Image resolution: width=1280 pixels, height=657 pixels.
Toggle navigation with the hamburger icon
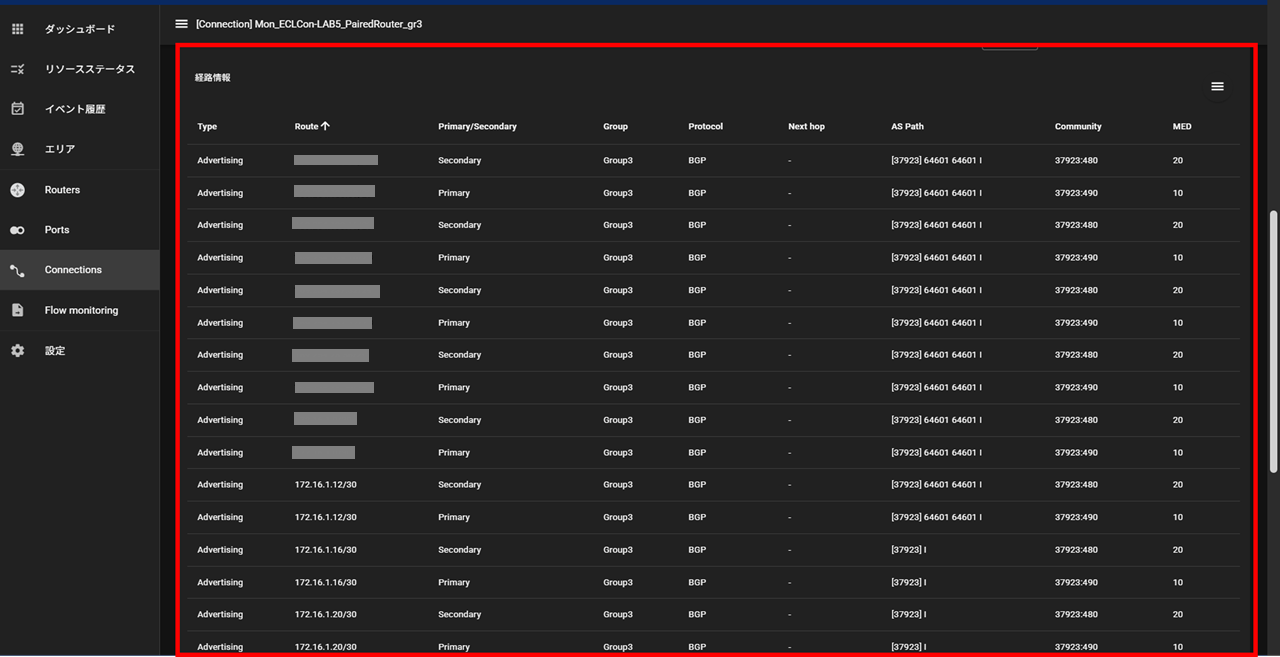click(181, 24)
